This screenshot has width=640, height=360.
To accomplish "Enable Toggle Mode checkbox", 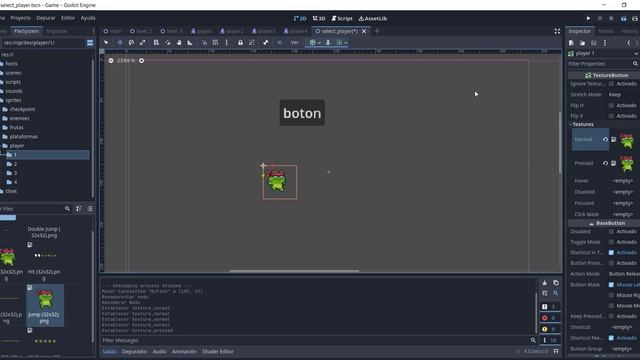I will [611, 242].
